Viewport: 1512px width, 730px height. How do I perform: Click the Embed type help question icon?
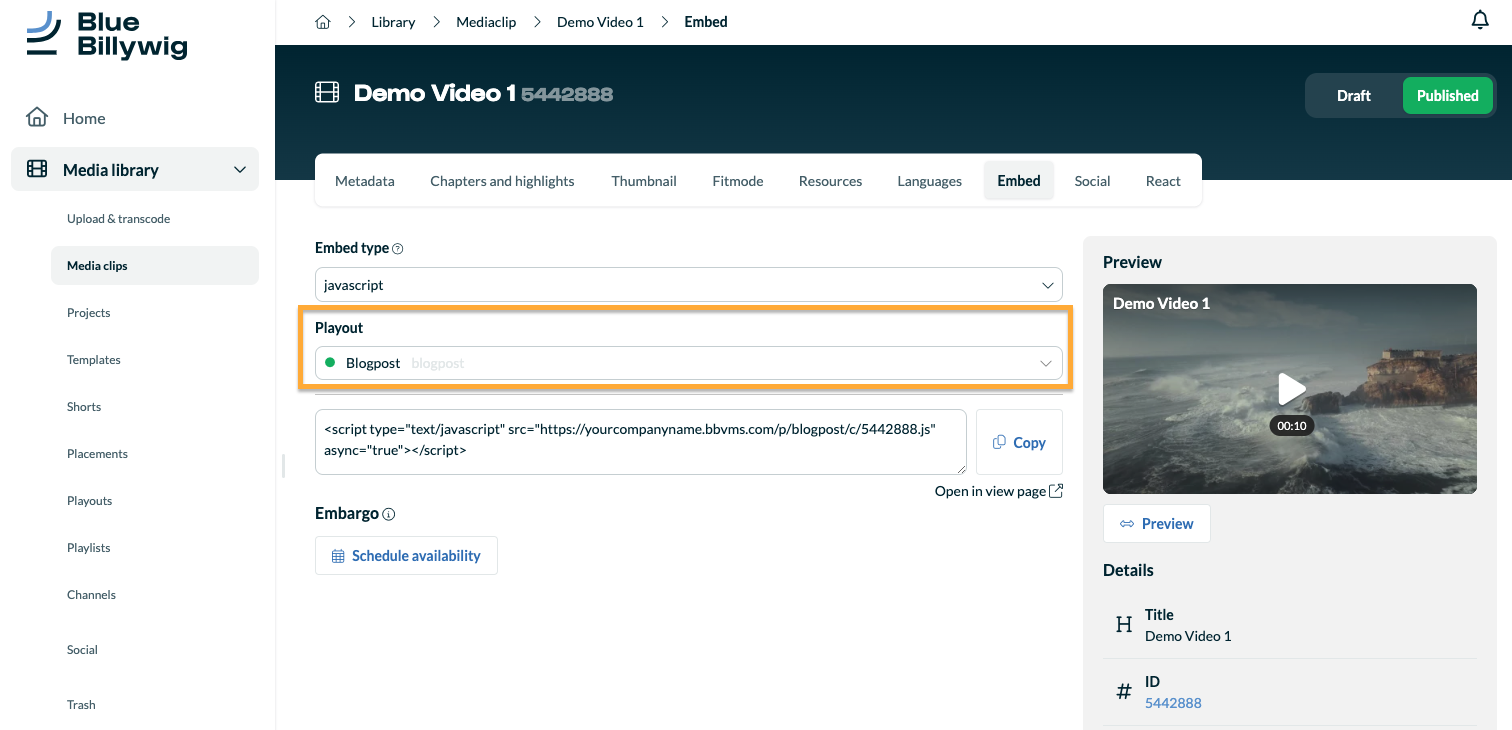point(398,248)
